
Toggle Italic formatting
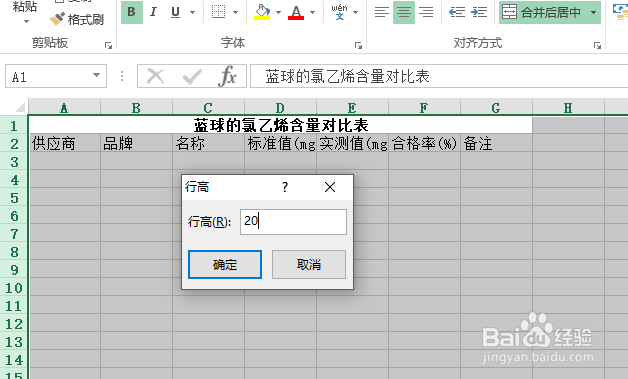click(153, 12)
